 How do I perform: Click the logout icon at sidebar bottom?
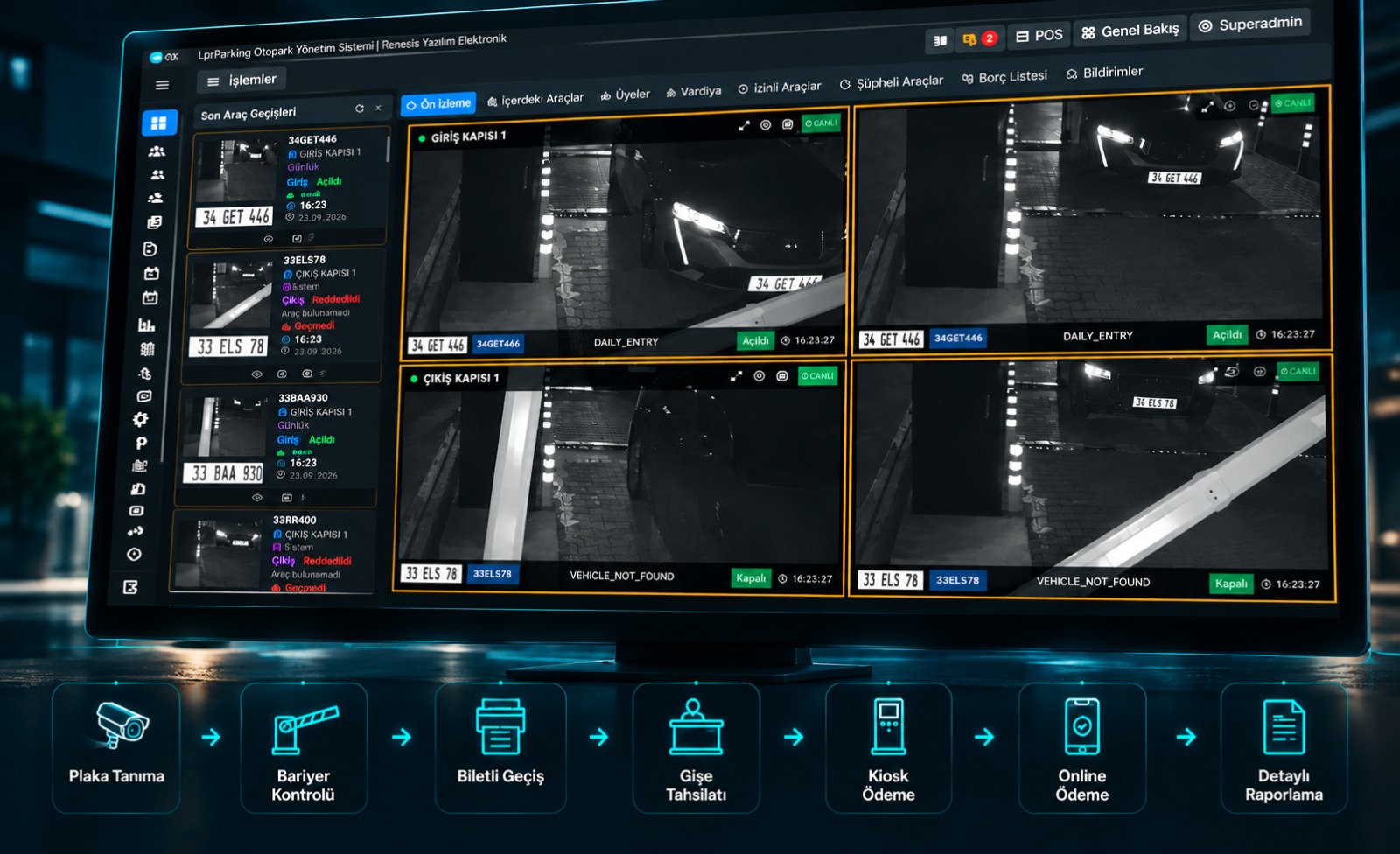click(x=130, y=587)
